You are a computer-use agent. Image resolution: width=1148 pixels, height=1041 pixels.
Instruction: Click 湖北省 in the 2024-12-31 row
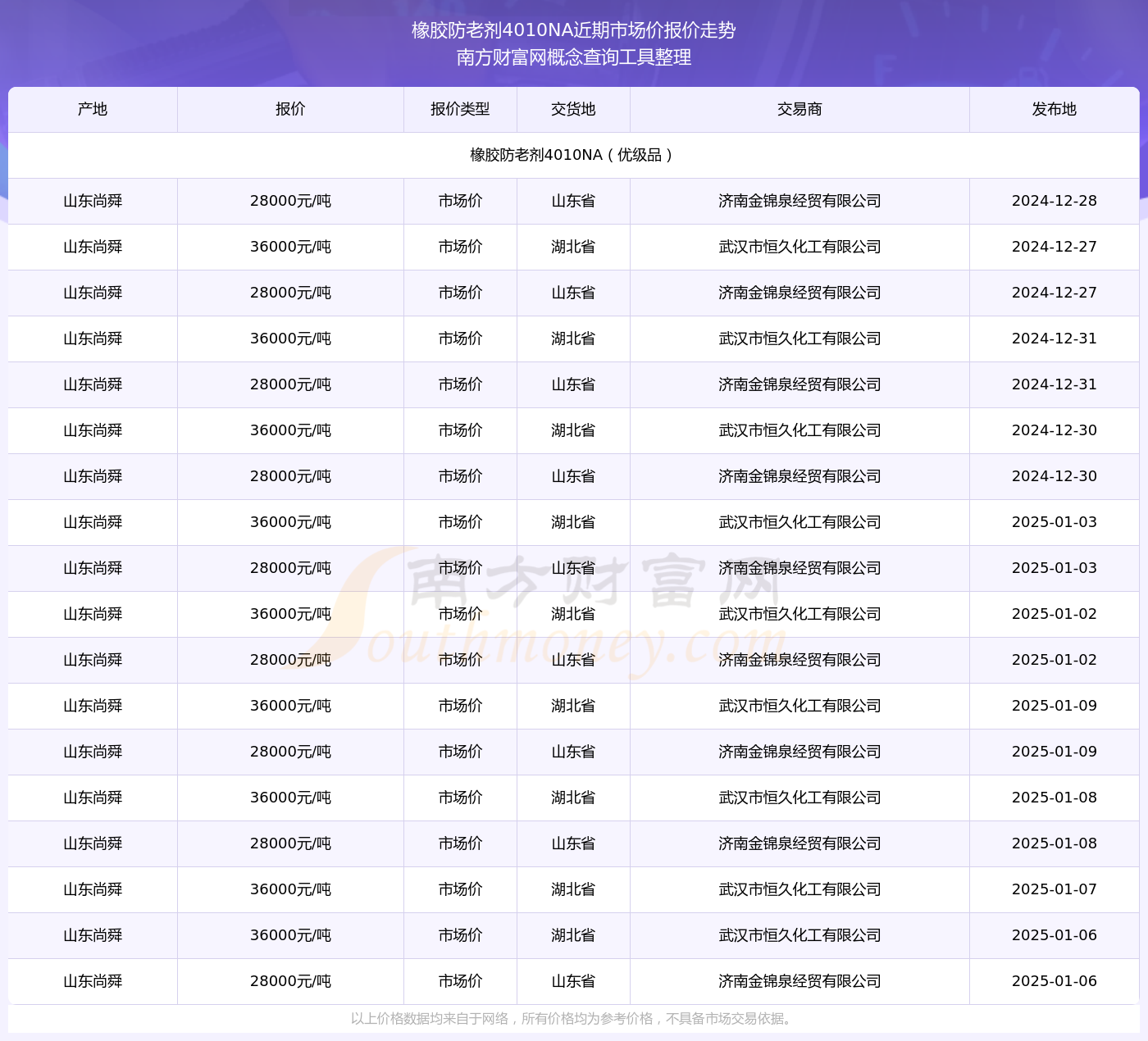(x=573, y=339)
